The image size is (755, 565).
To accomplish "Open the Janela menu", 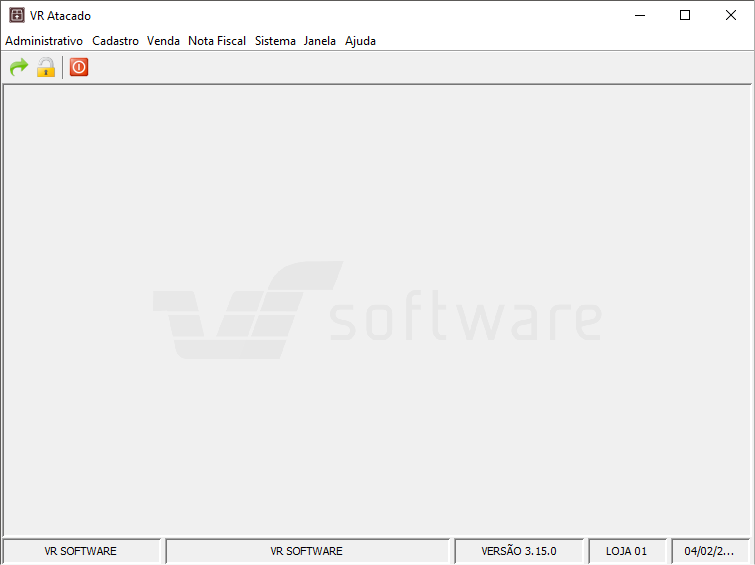I will point(320,41).
